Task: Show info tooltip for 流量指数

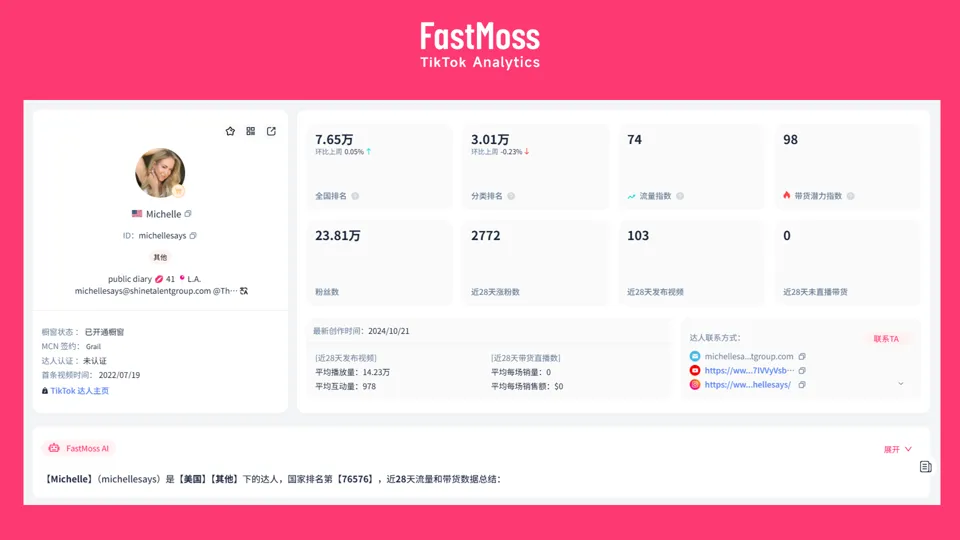Action: click(x=680, y=196)
